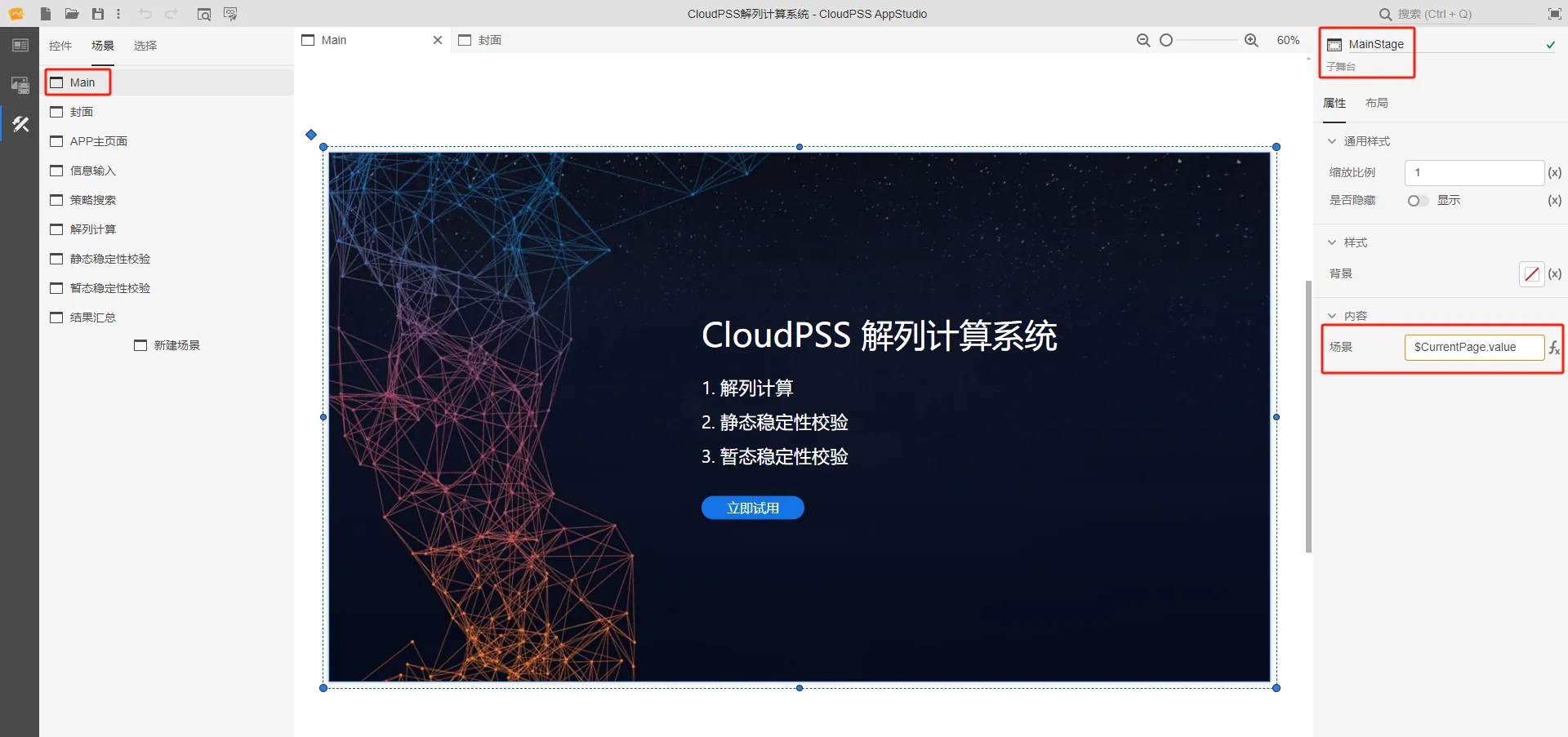Zoom in the canvas with plus magnifier
Screen dimensions: 1568x737
[1251, 40]
